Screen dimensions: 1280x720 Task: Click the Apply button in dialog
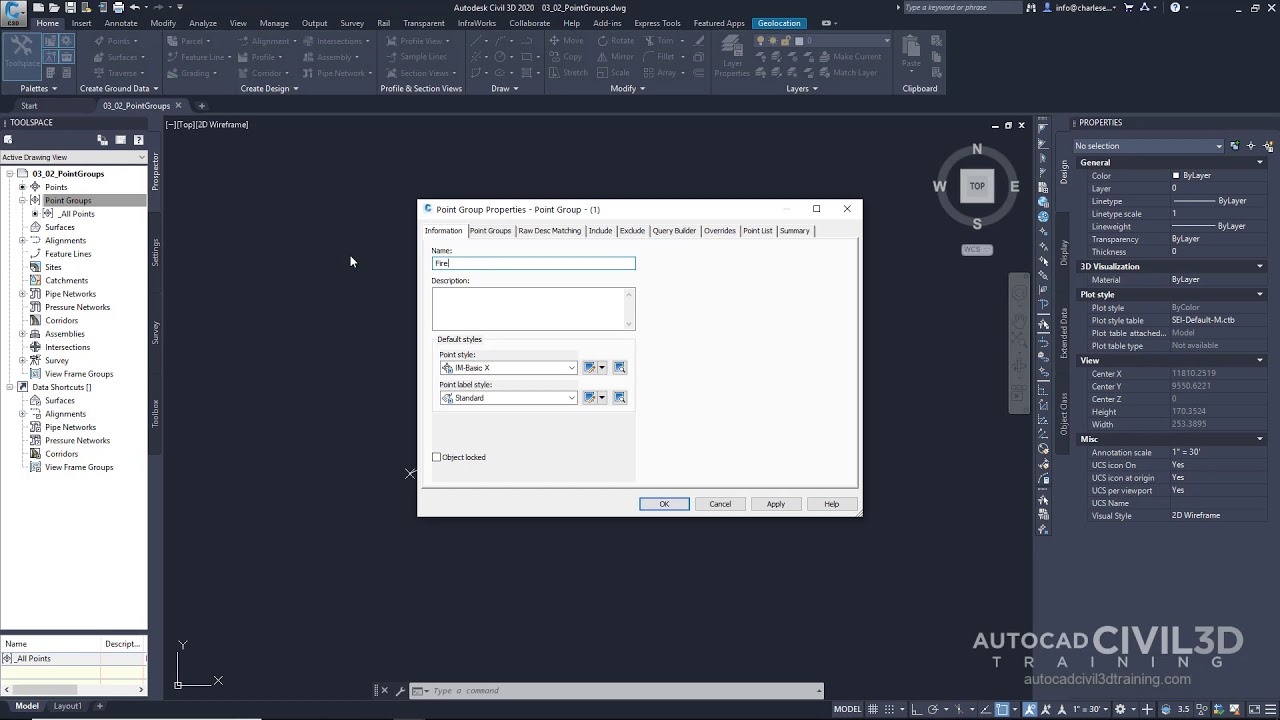click(x=776, y=504)
